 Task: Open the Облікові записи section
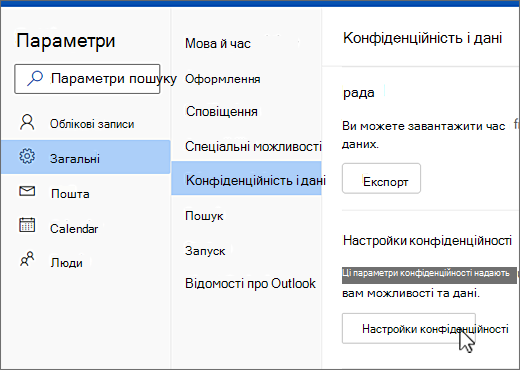tap(86, 124)
